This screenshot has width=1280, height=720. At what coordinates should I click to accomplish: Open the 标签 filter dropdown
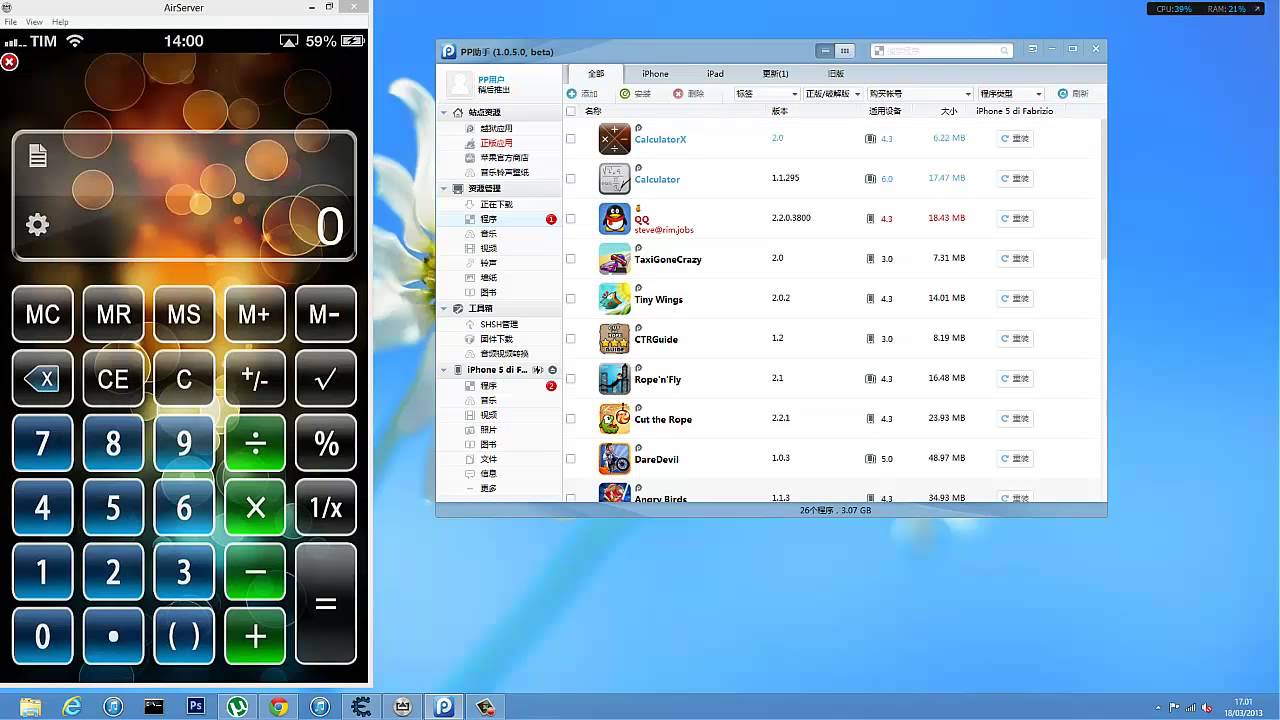(x=765, y=93)
